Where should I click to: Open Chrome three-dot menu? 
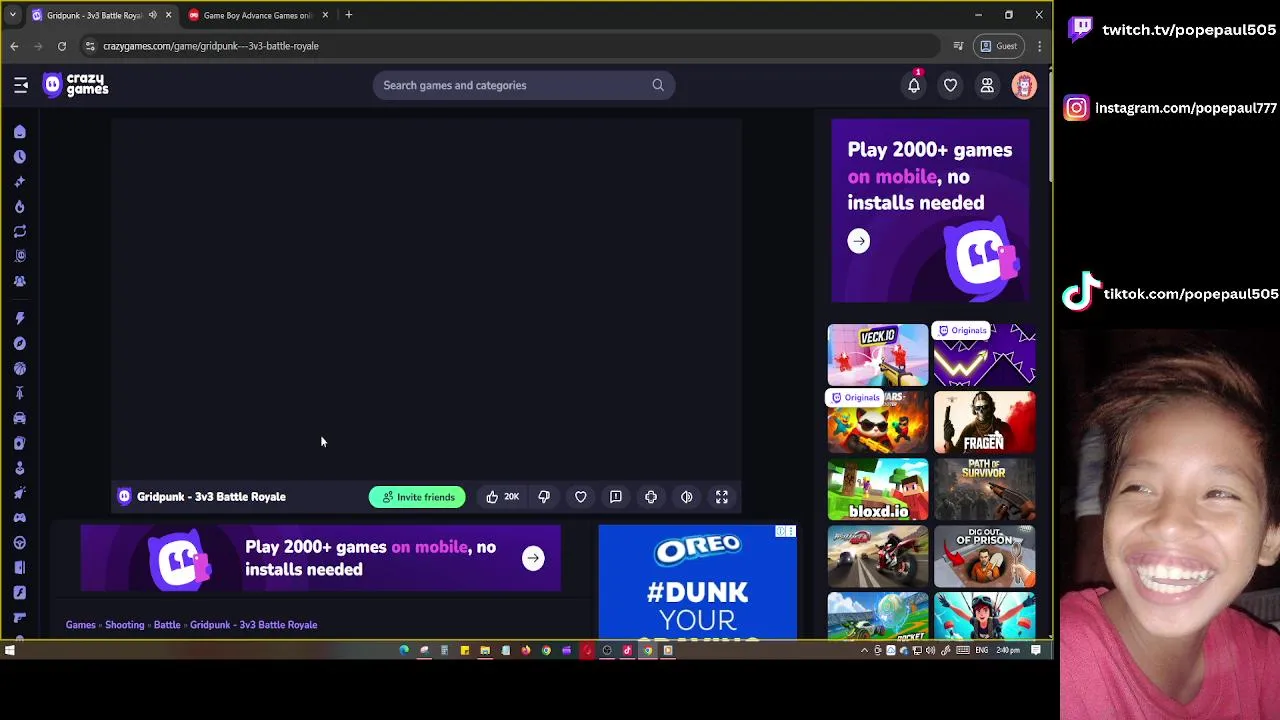tap(1040, 46)
